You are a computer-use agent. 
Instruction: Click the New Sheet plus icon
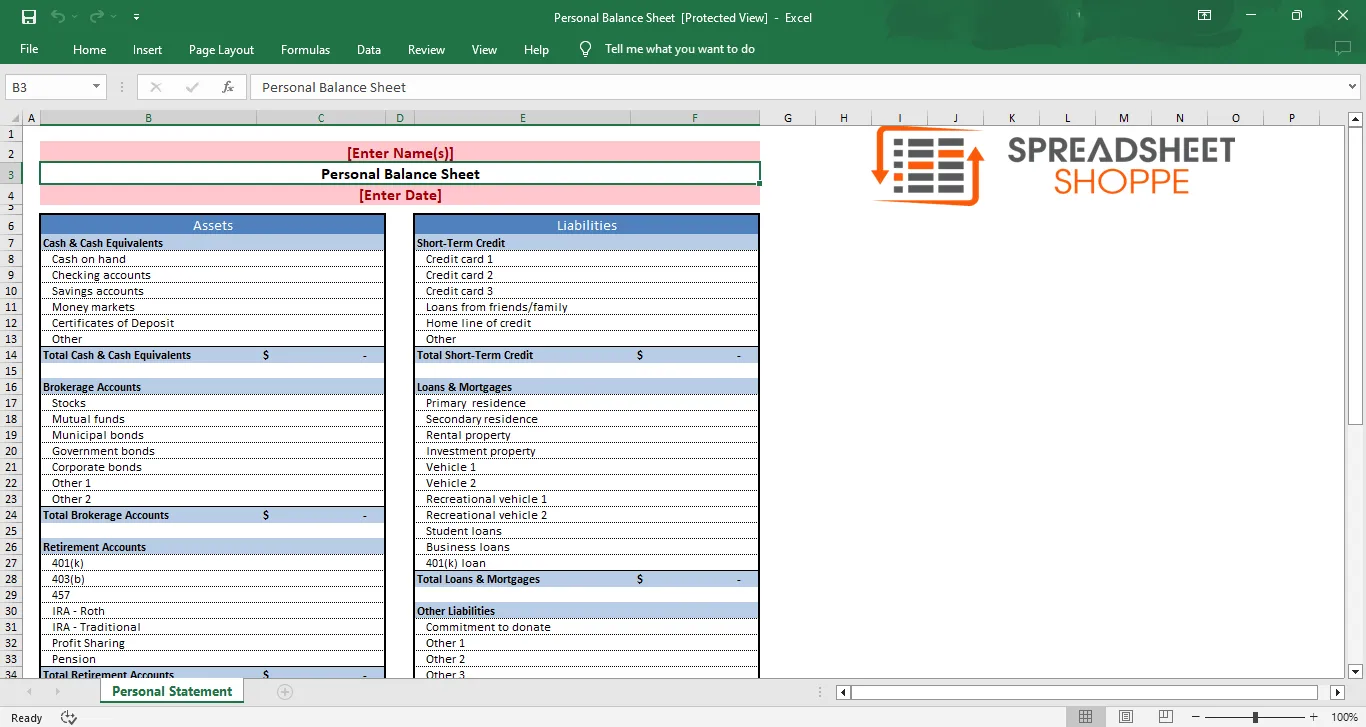[285, 691]
